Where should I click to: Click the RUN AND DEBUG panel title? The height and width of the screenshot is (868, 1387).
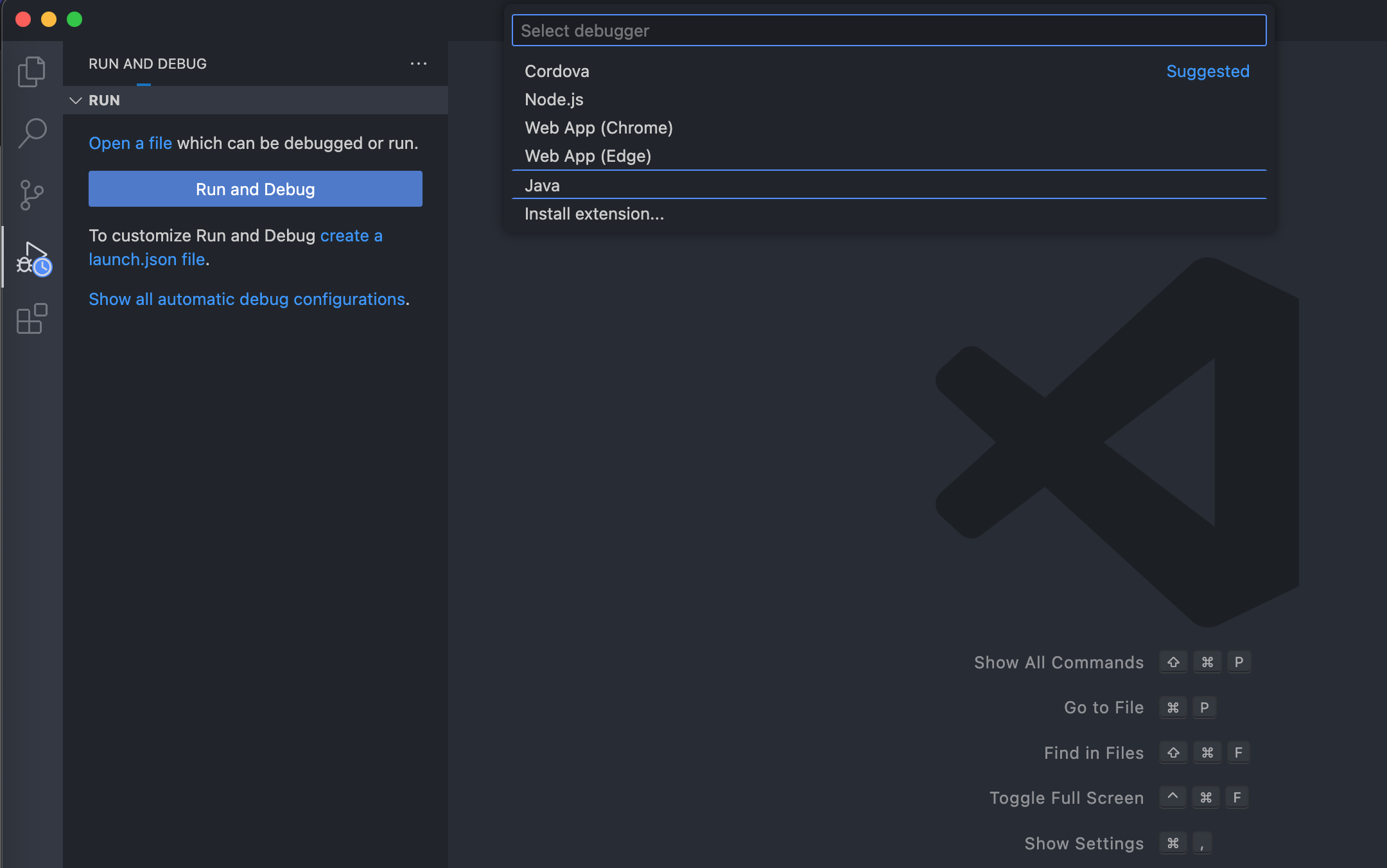tap(148, 64)
